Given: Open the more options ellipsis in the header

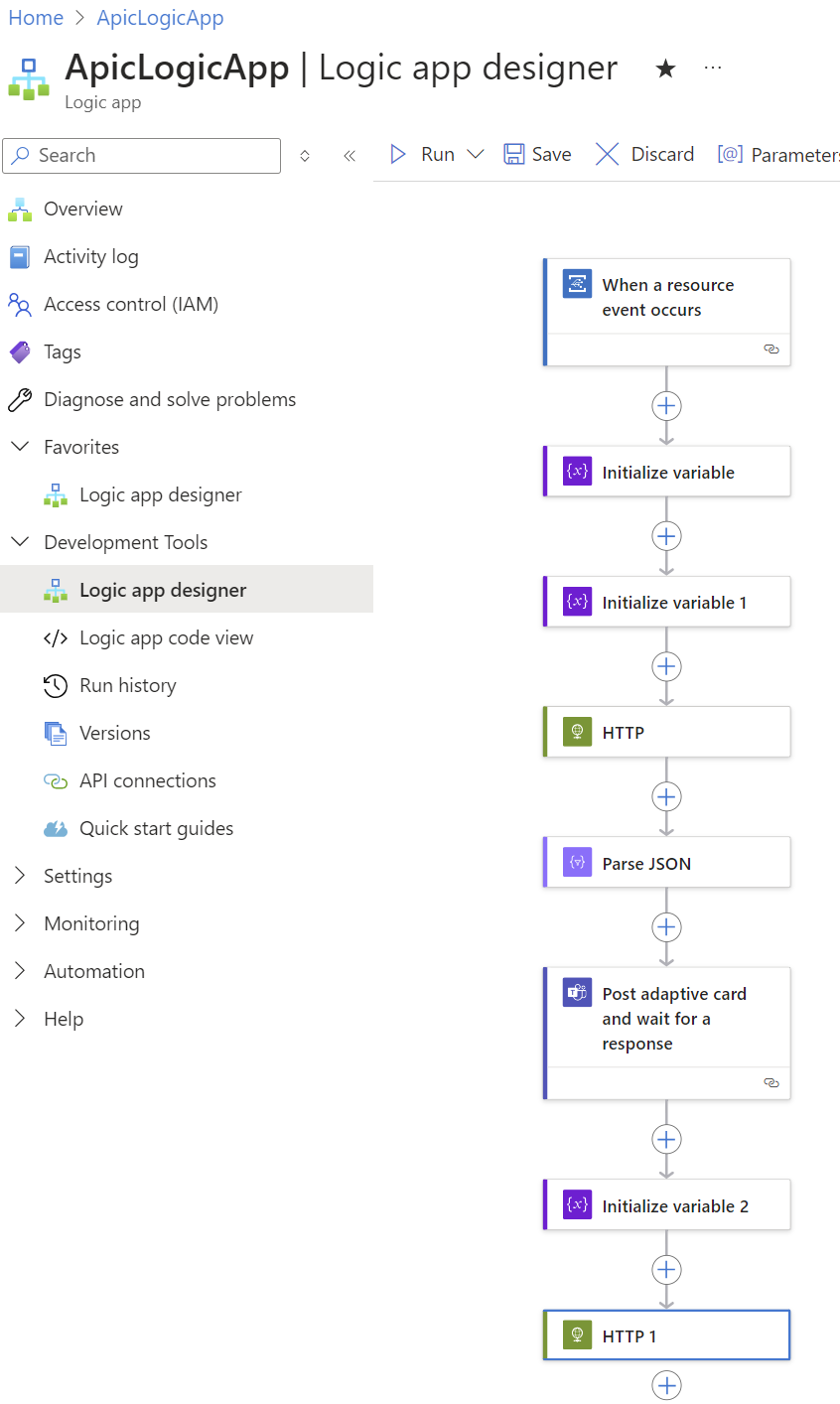Looking at the screenshot, I should (x=713, y=68).
